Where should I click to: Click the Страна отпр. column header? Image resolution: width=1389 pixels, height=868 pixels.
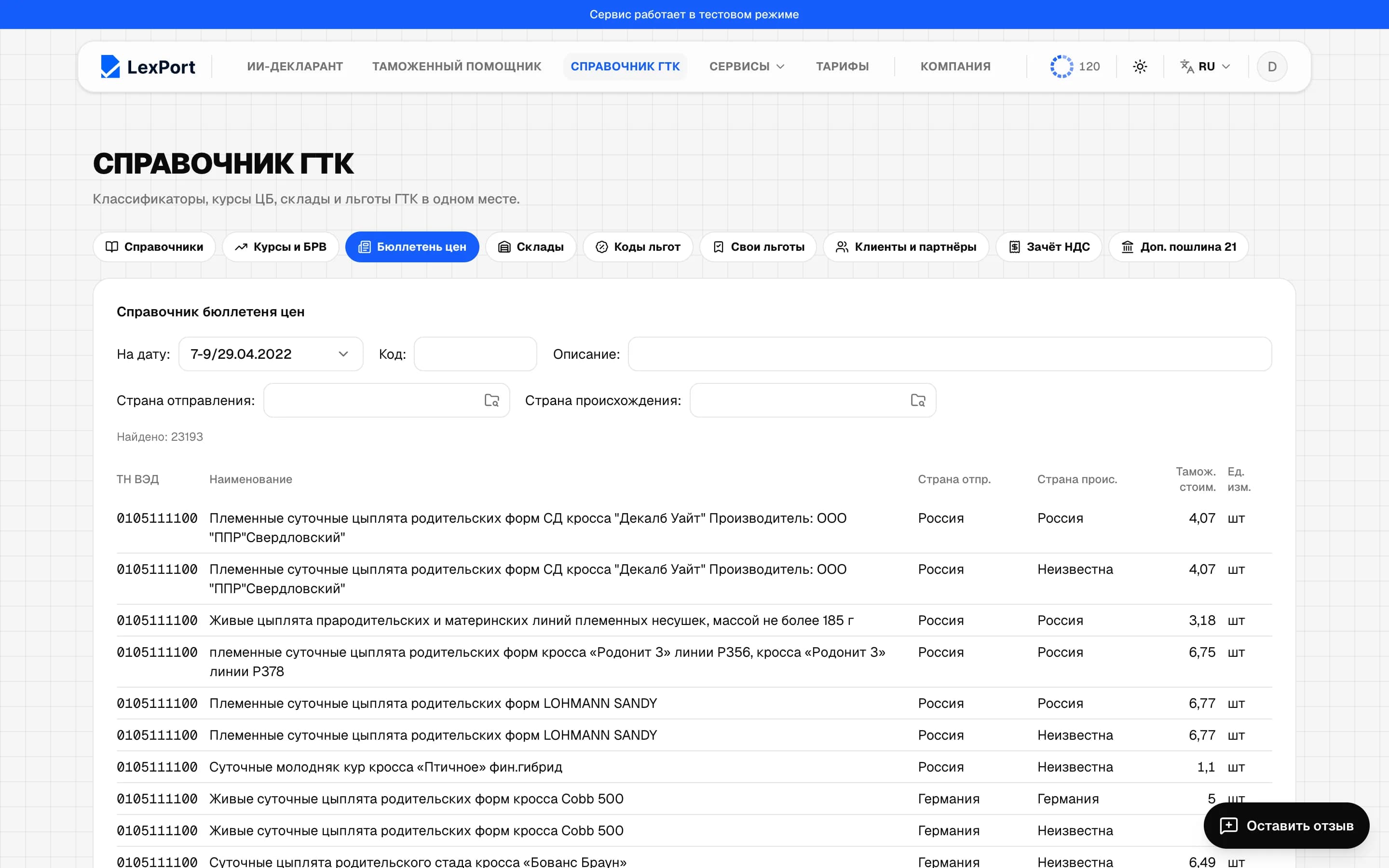954,479
